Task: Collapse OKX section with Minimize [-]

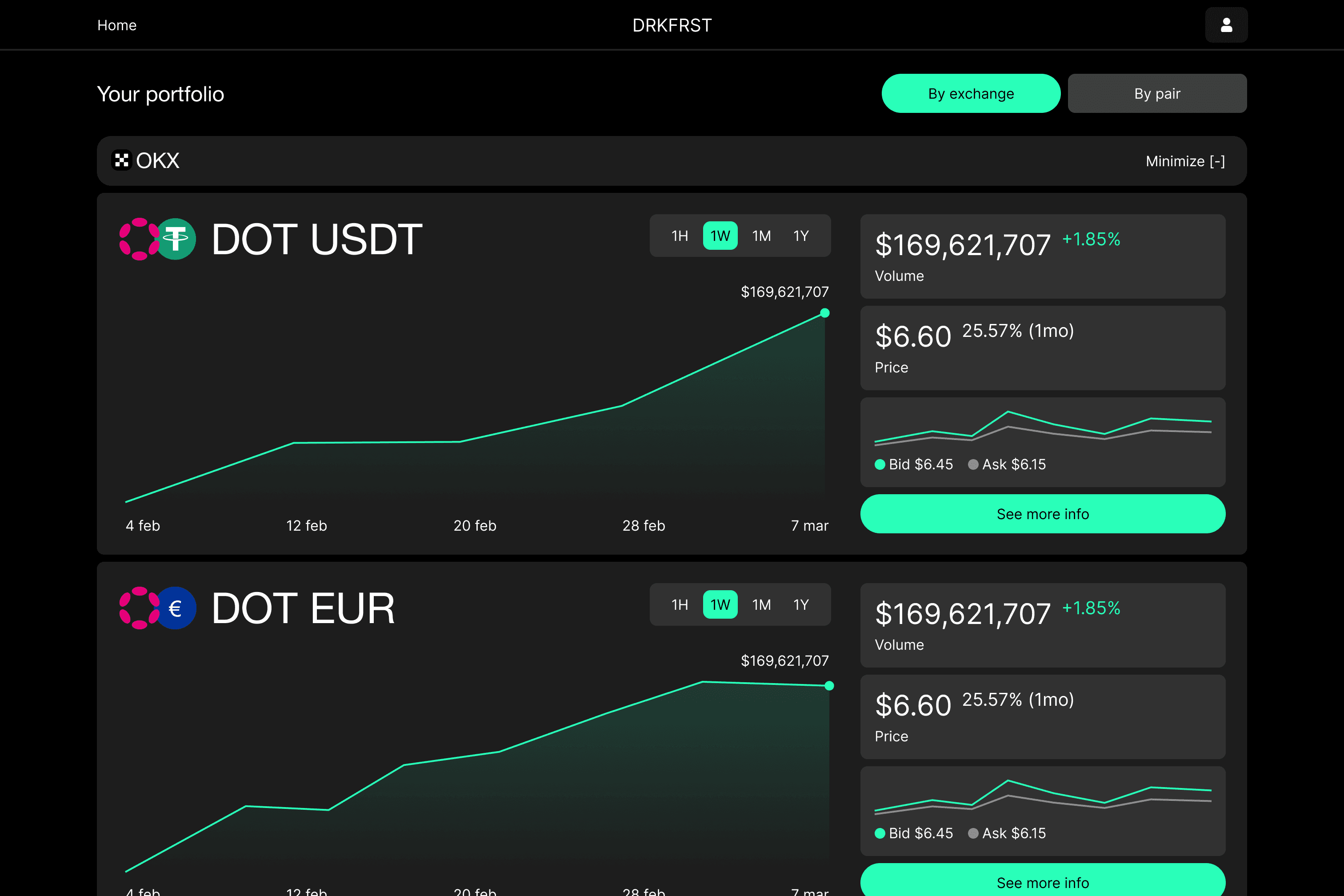Action: coord(1185,161)
